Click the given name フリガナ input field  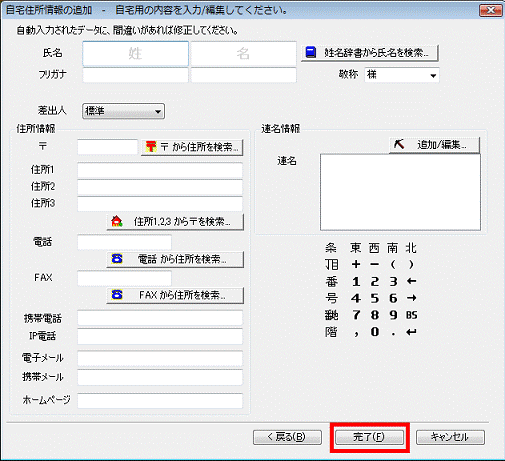(x=243, y=75)
